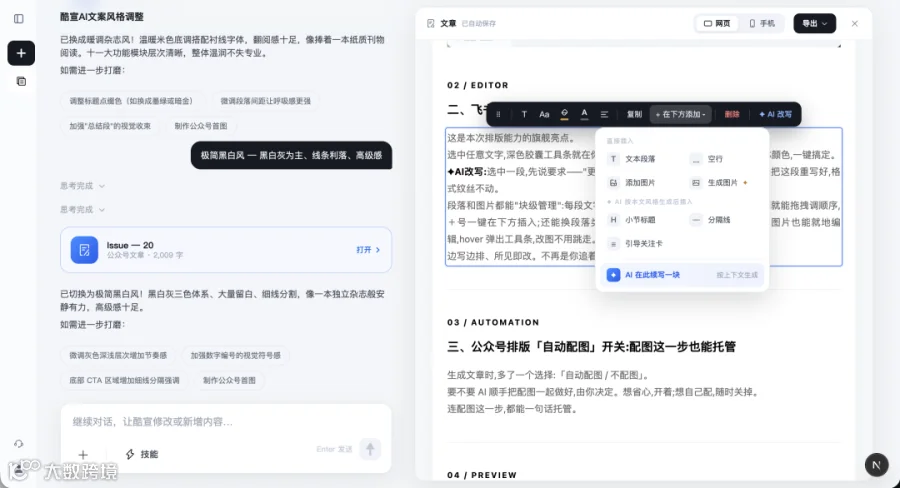
Task: Click the 03 / AUTOMATION section label
Action: click(x=493, y=323)
